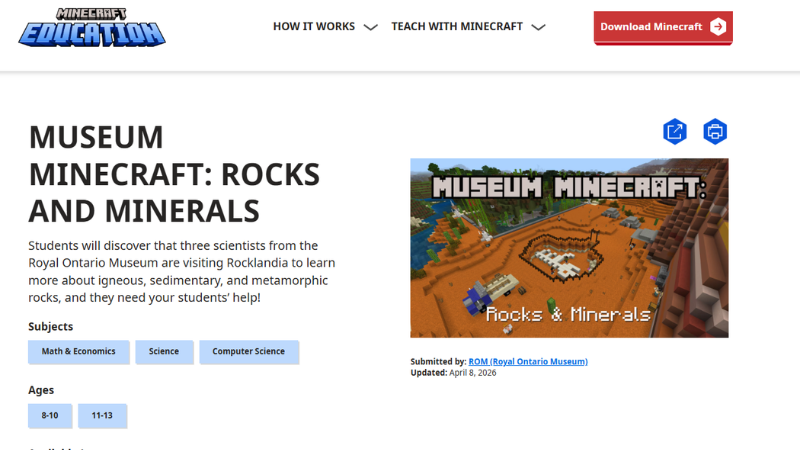Screen dimensions: 800x450
Task: Click the Download Minecraft button
Action: click(663, 28)
